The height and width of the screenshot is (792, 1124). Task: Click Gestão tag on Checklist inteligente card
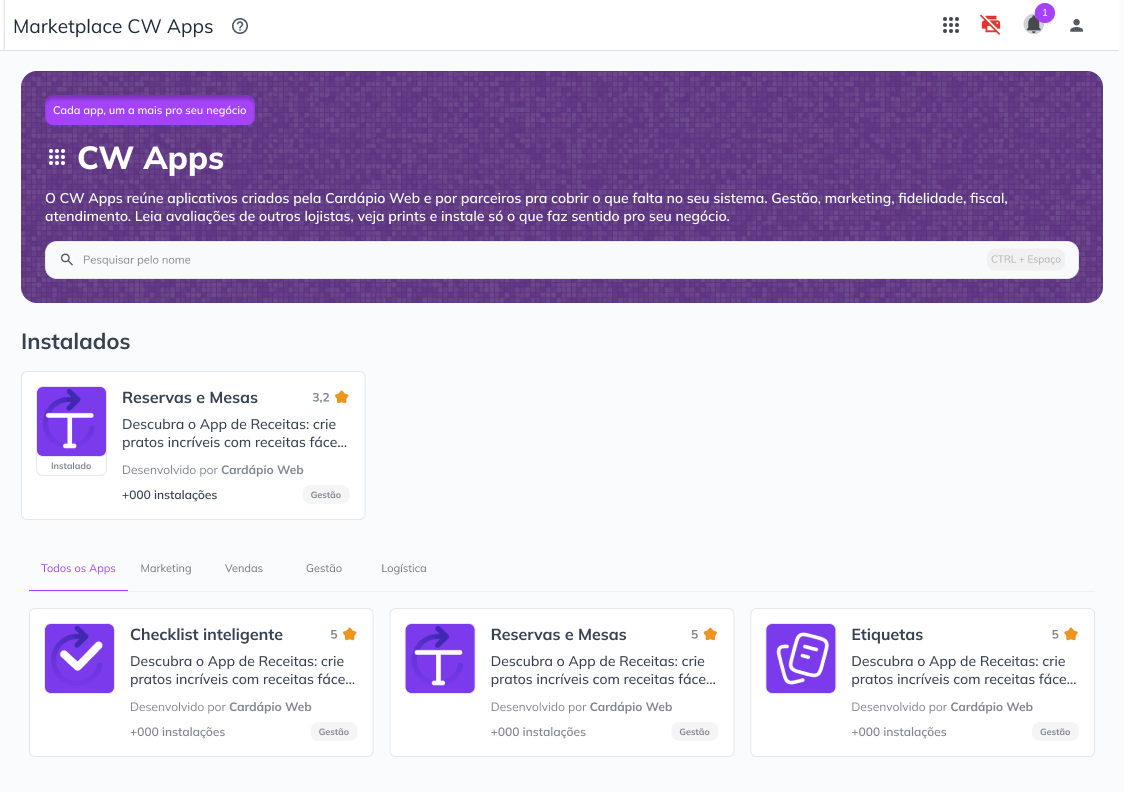click(x=334, y=732)
